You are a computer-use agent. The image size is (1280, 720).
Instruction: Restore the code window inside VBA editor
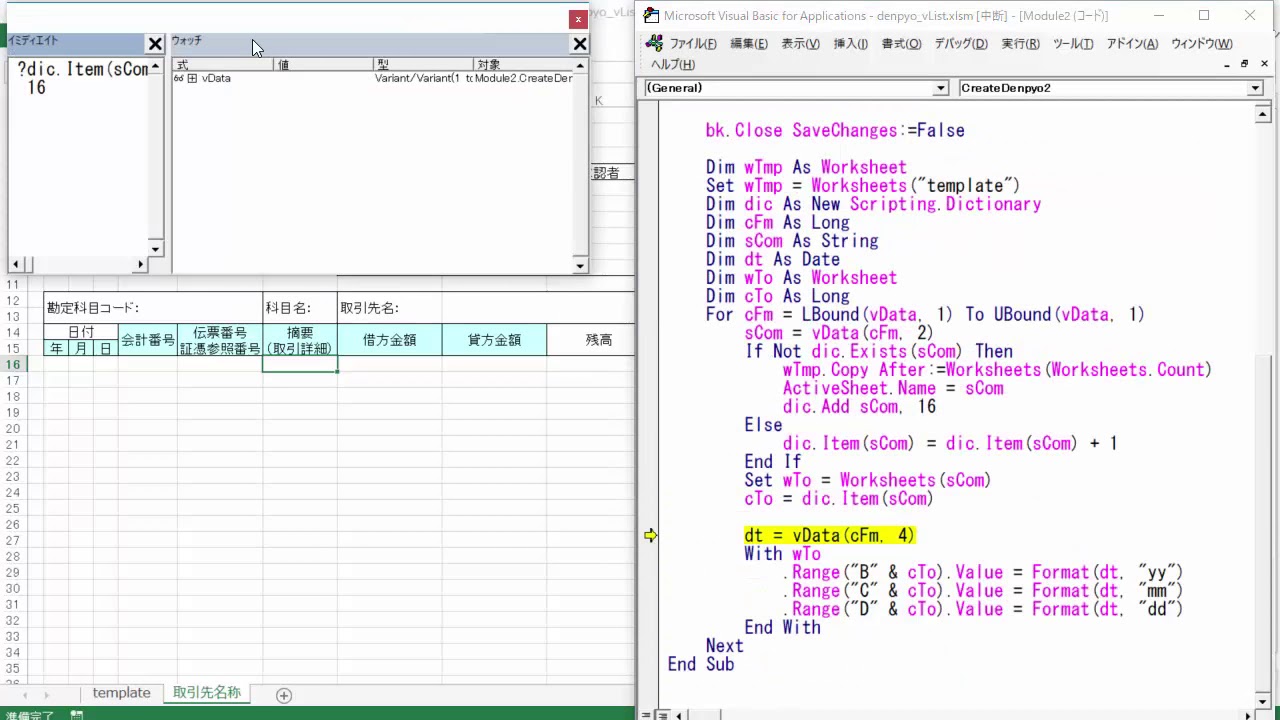pos(1244,64)
